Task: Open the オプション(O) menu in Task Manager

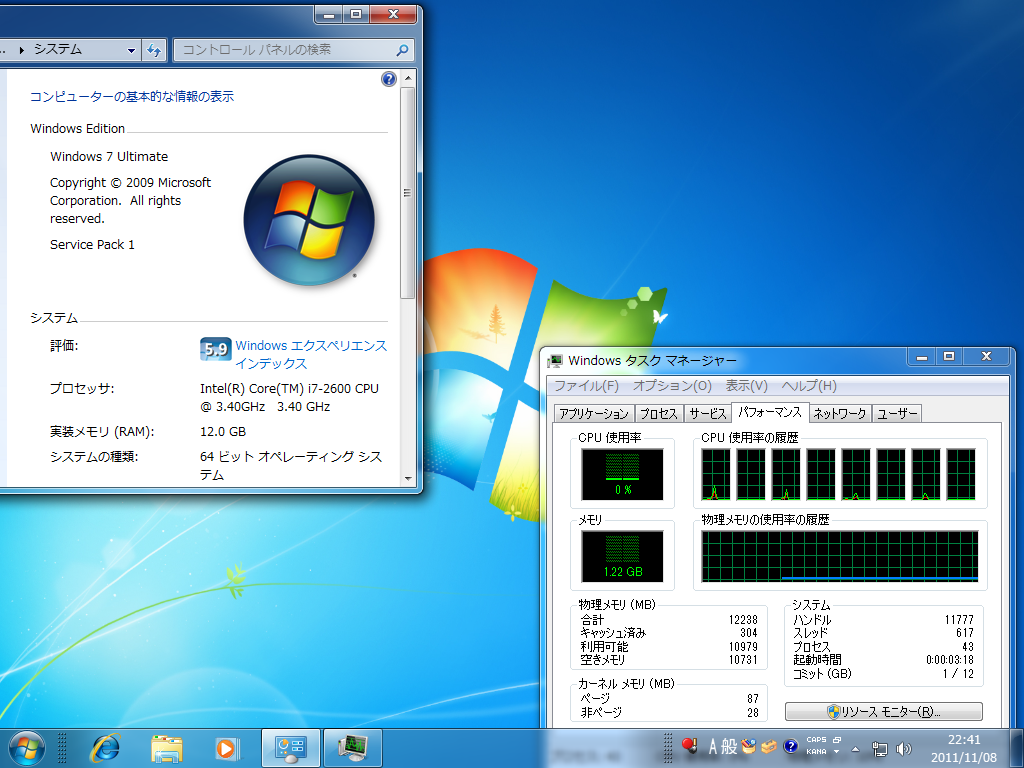Action: tap(672, 386)
